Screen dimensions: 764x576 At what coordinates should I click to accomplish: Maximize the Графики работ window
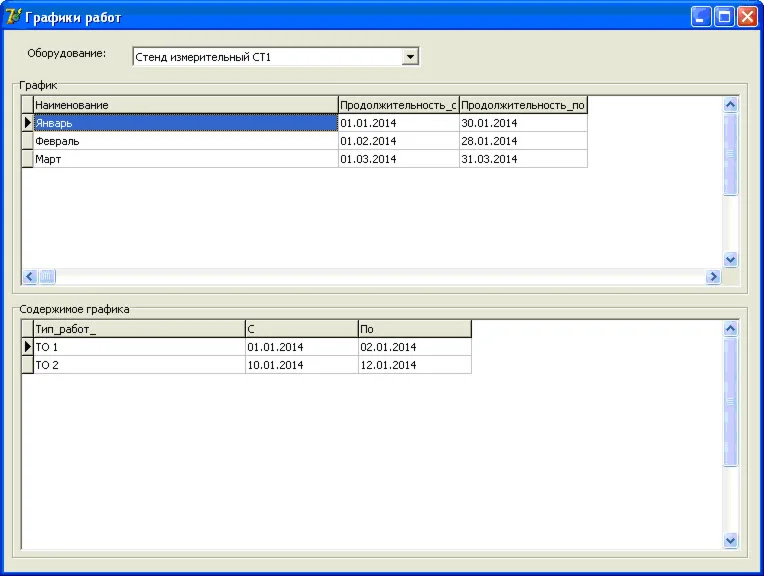point(724,16)
